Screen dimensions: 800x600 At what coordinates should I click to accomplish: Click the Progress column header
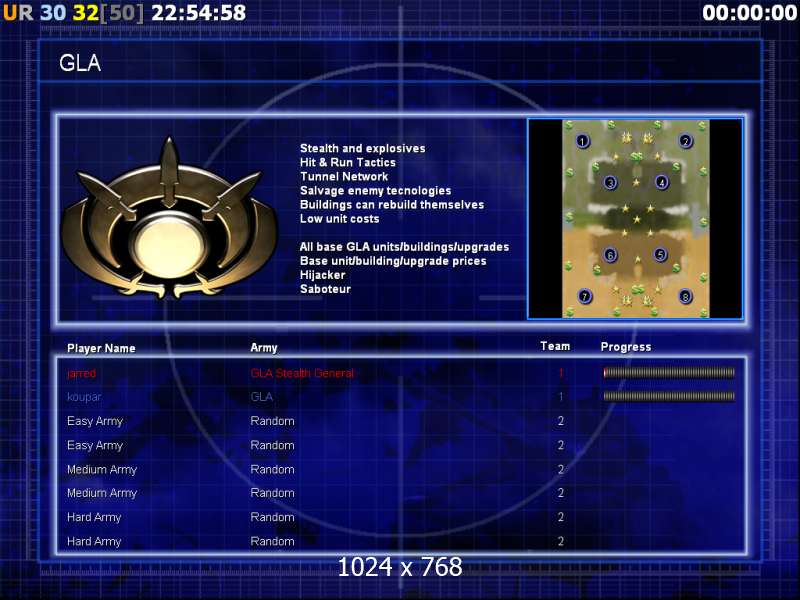(625, 347)
